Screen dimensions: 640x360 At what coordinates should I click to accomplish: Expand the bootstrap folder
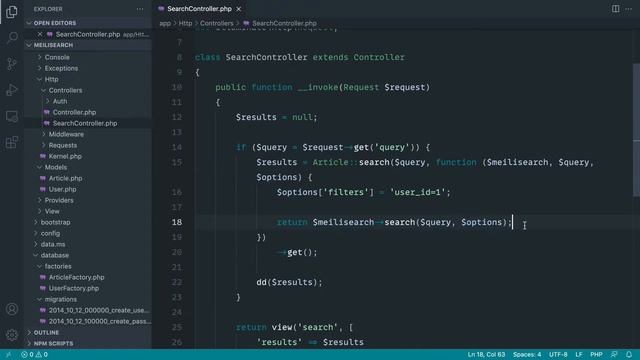coord(55,222)
